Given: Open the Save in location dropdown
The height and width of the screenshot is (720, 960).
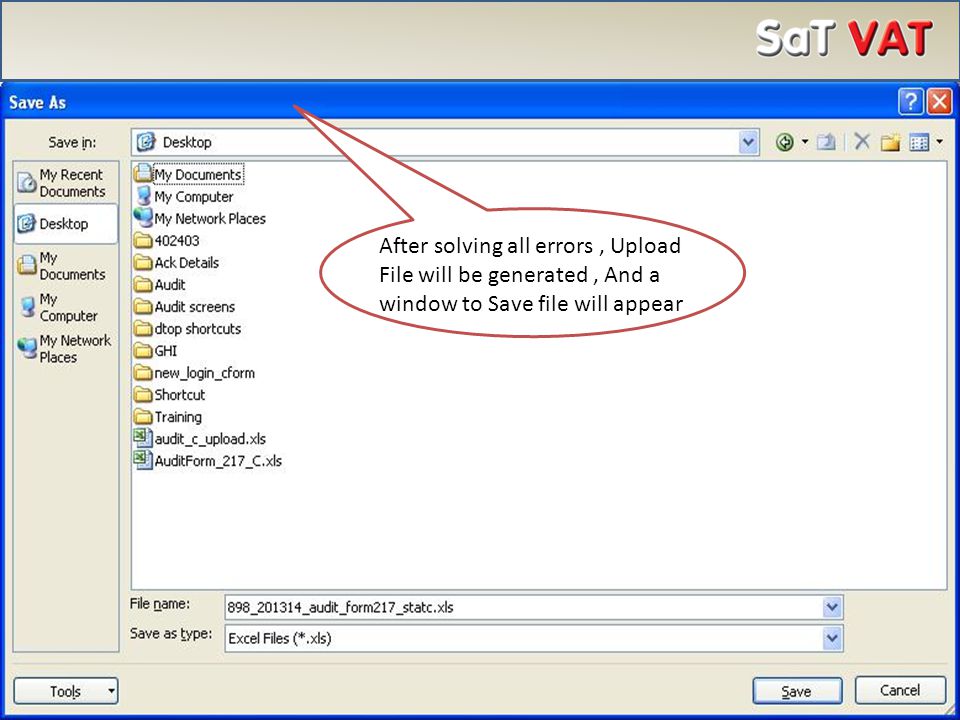Looking at the screenshot, I should pyautogui.click(x=748, y=143).
